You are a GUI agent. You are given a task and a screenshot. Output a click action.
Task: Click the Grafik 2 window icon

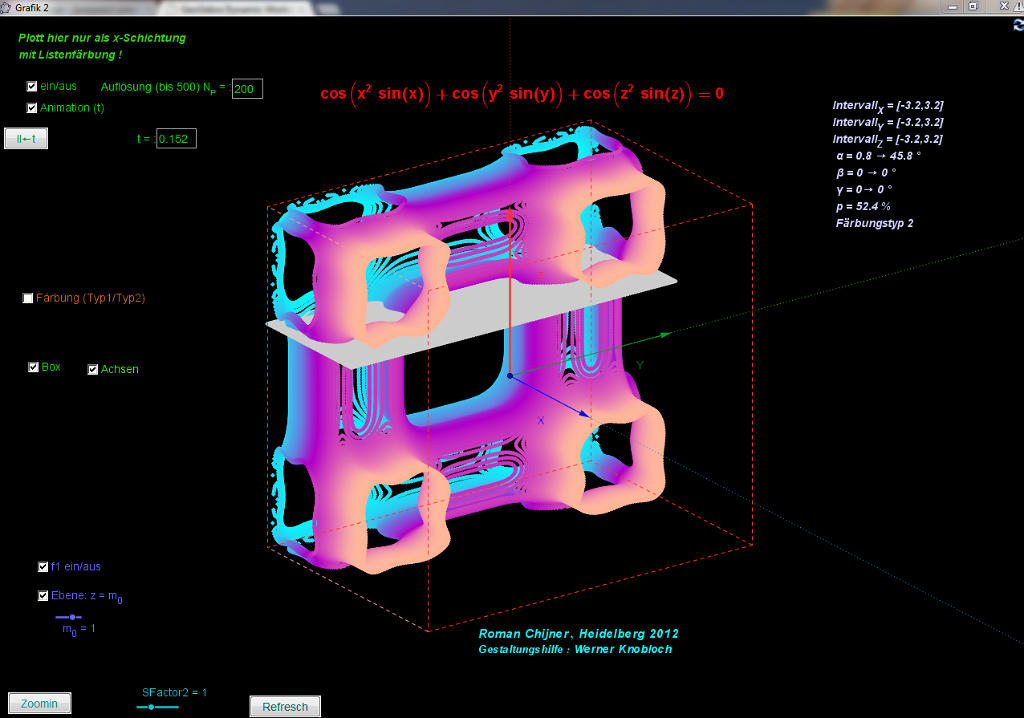click(7, 7)
